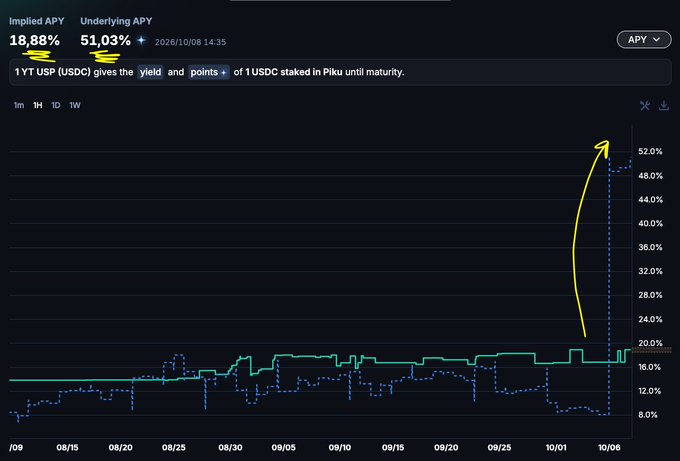Click the 10/06 date label
This screenshot has height=461, width=680.
point(609,448)
